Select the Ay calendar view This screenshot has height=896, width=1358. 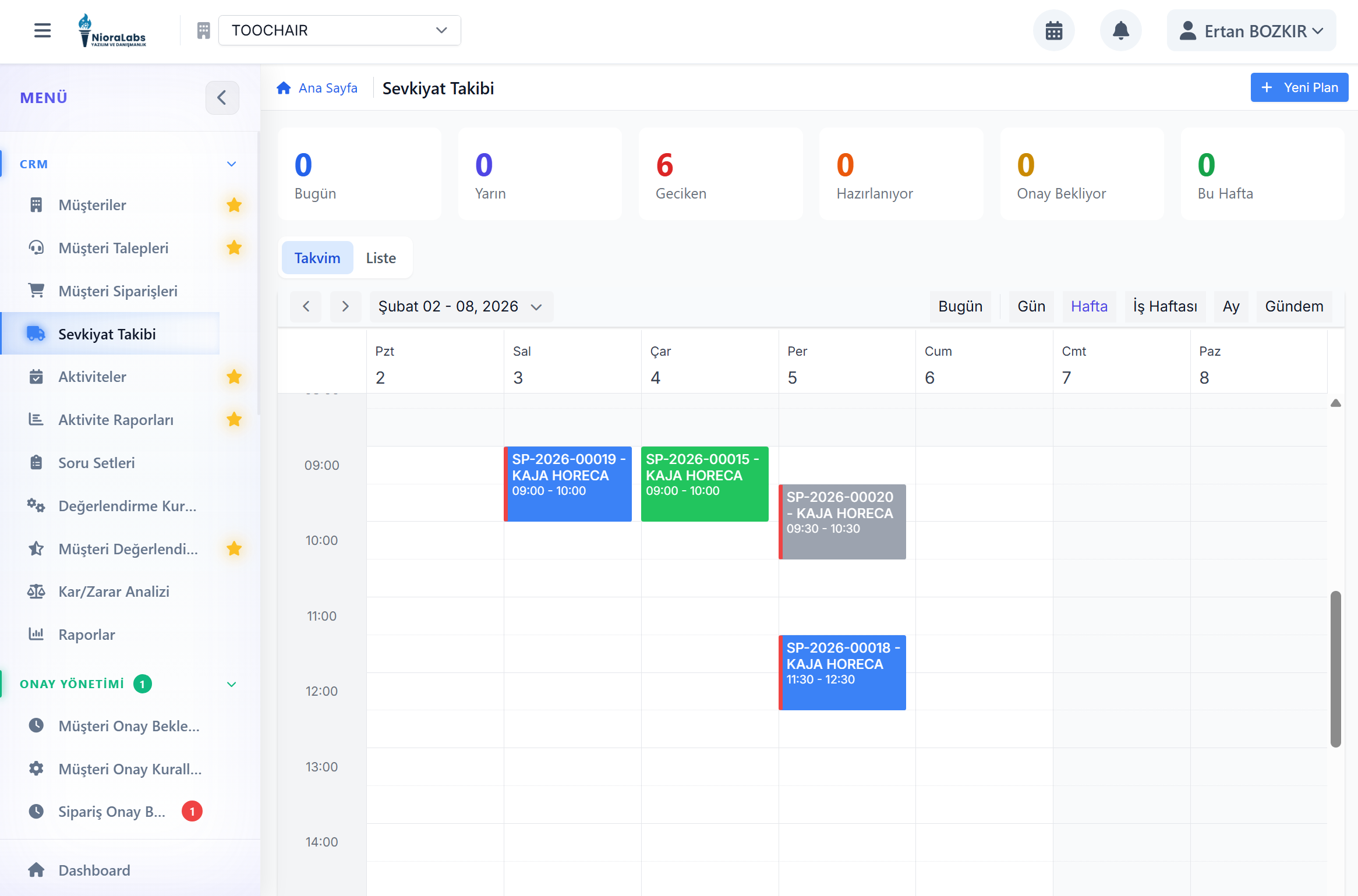point(1230,306)
